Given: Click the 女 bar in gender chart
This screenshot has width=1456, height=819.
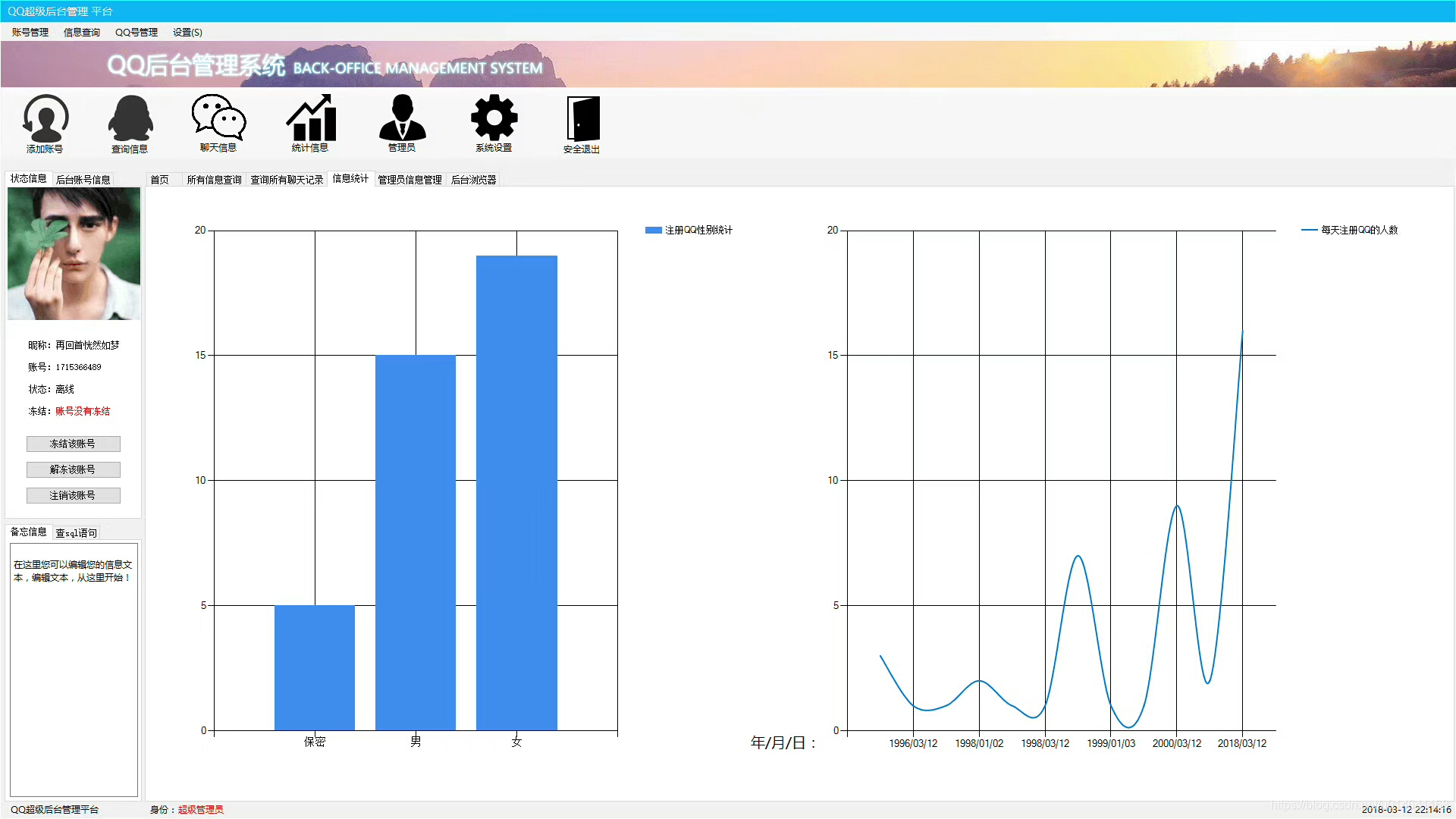Looking at the screenshot, I should pyautogui.click(x=516, y=493).
